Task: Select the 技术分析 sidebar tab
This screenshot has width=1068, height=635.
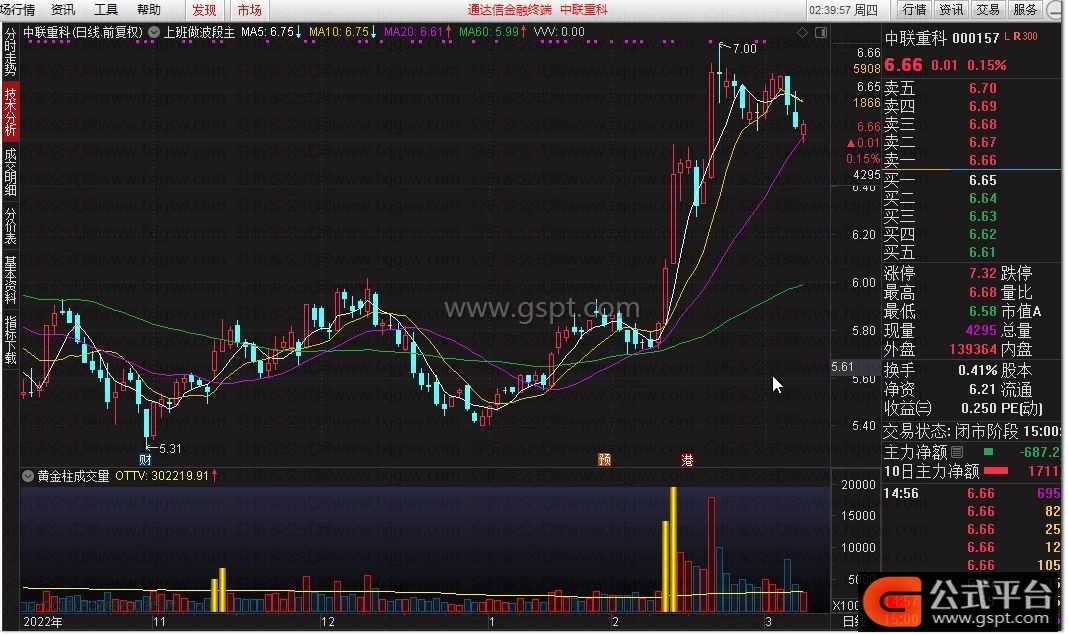Action: 10,111
